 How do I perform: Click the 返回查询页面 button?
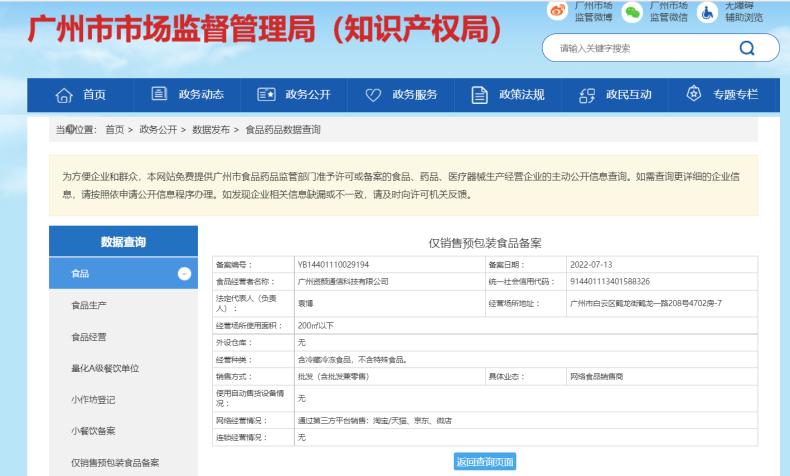pyautogui.click(x=485, y=462)
